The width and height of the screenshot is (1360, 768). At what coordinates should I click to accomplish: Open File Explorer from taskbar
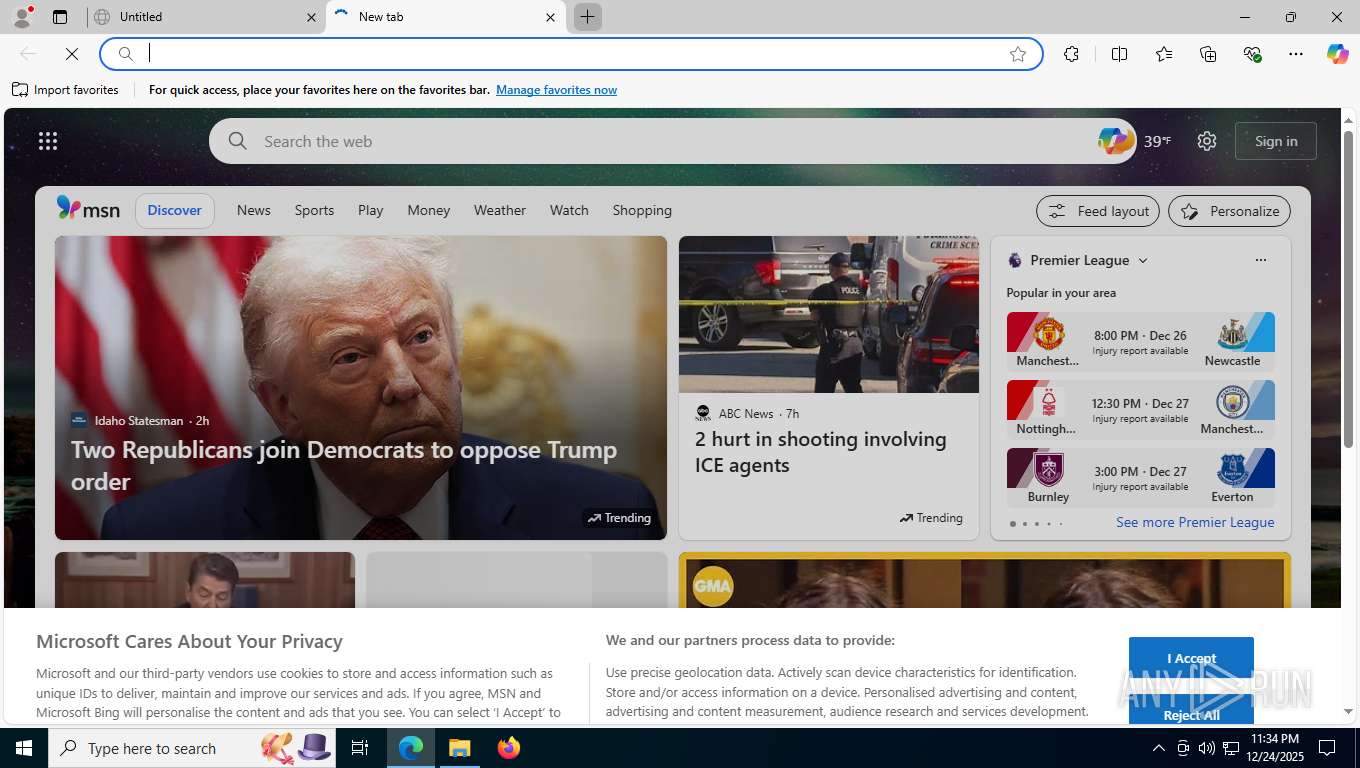[459, 748]
